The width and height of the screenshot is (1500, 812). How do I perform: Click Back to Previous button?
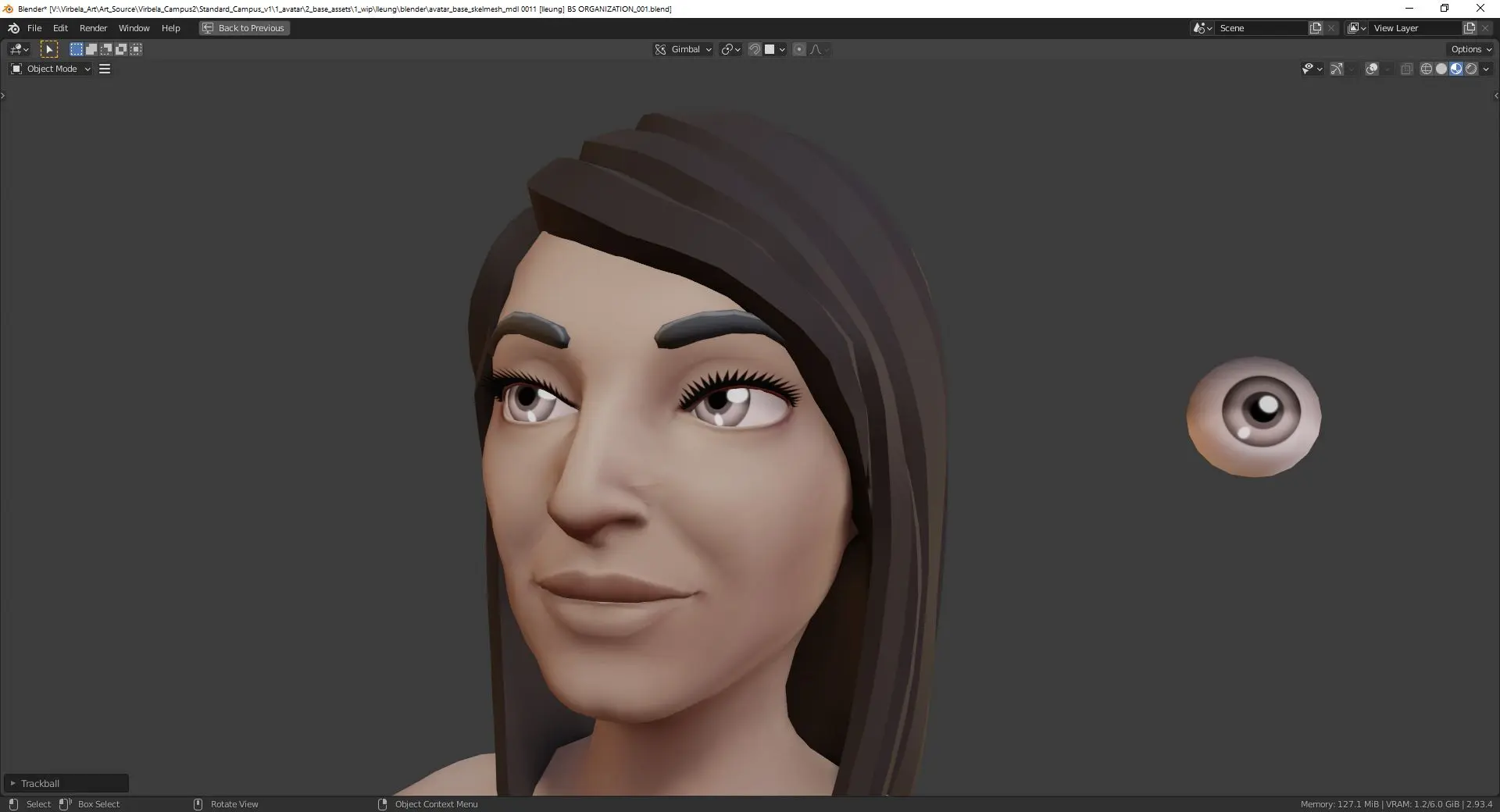coord(245,28)
